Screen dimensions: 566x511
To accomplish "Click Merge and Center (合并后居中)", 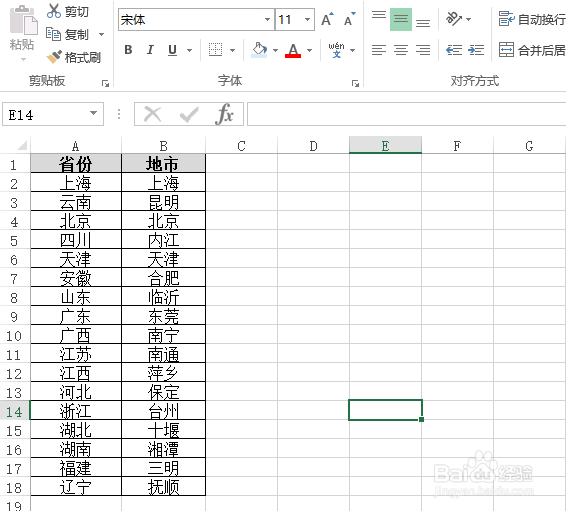I will tap(532, 50).
